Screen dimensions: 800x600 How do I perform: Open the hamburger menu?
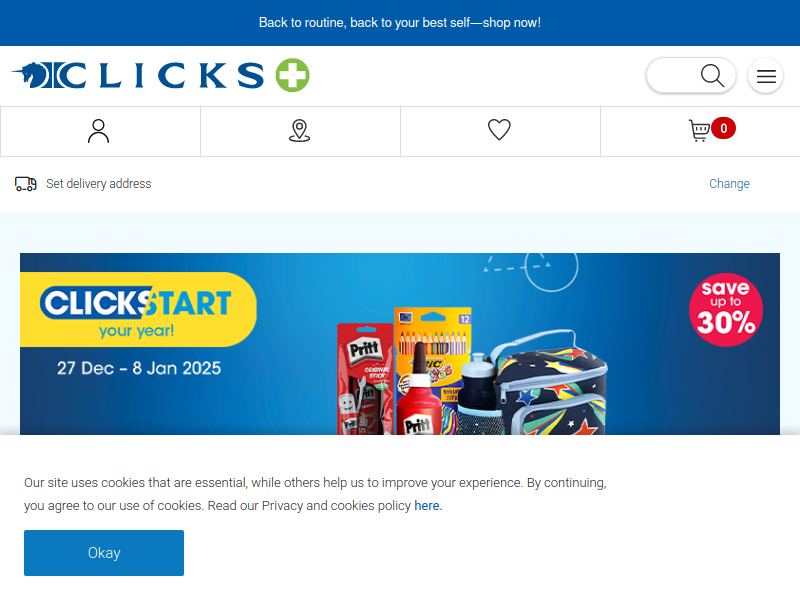tap(766, 76)
